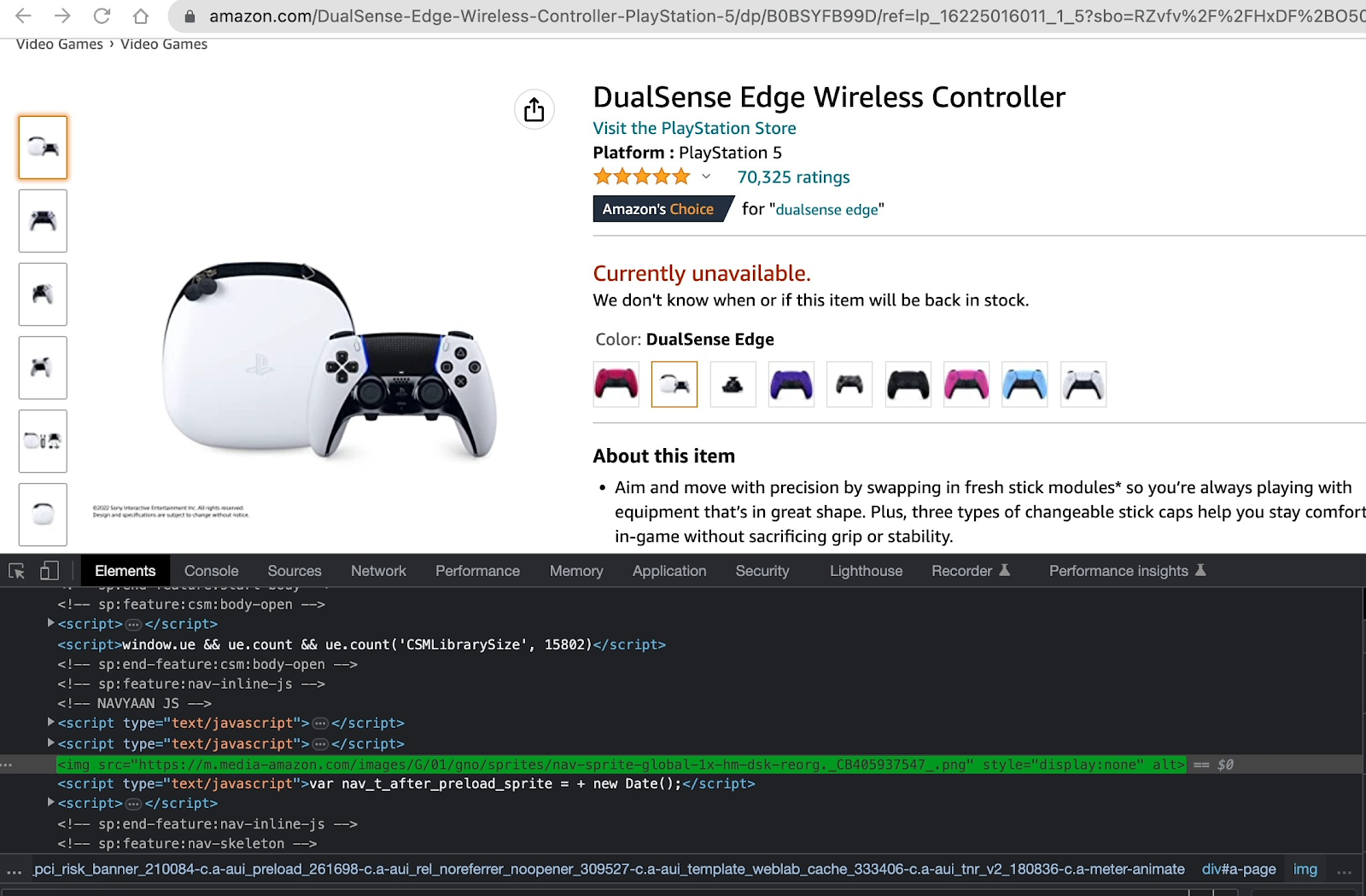Expand the first script node under body-open comment
Viewport: 1366px width, 896px height.
coord(51,624)
